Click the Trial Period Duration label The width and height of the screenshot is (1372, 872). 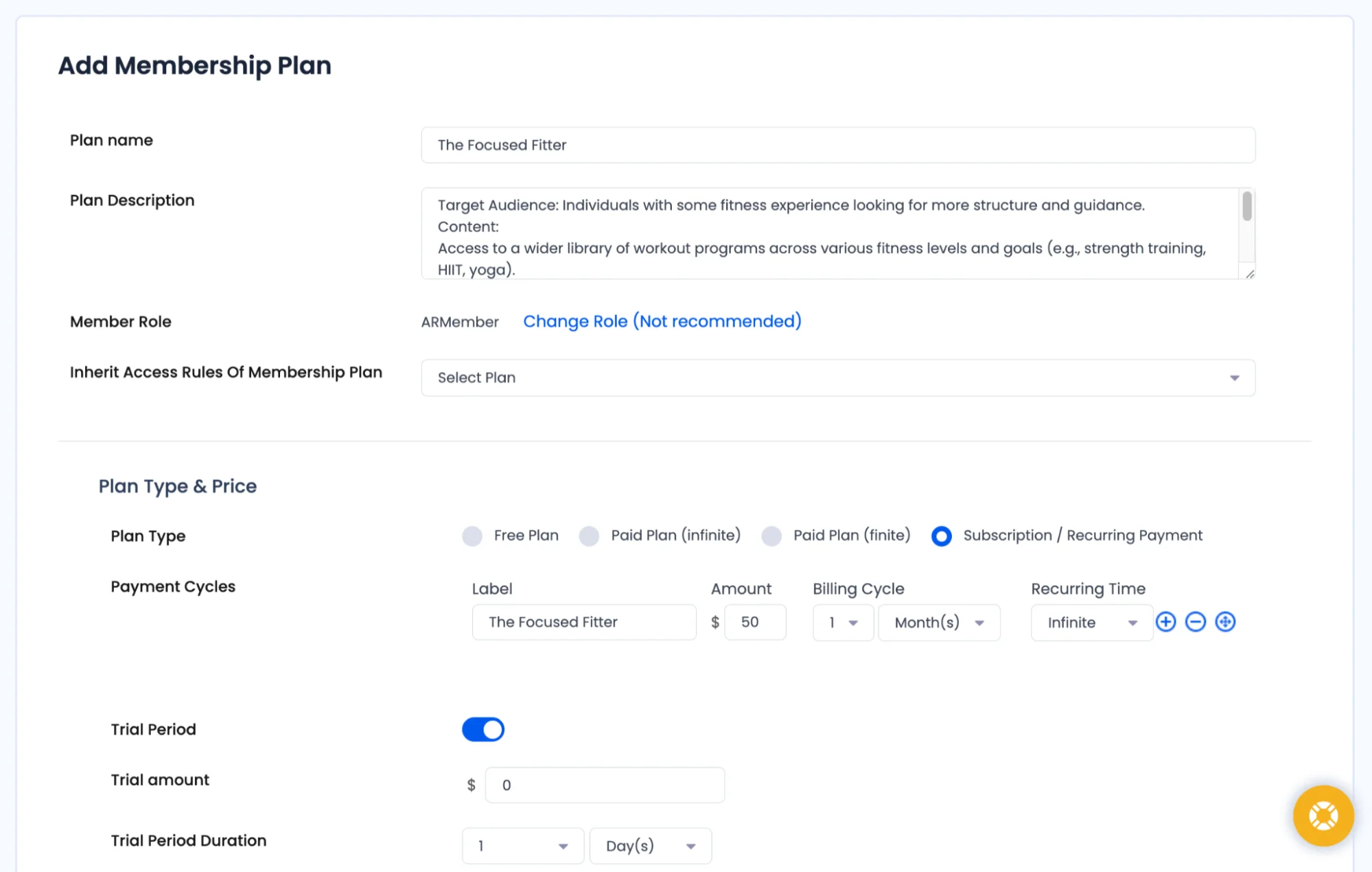coord(189,840)
